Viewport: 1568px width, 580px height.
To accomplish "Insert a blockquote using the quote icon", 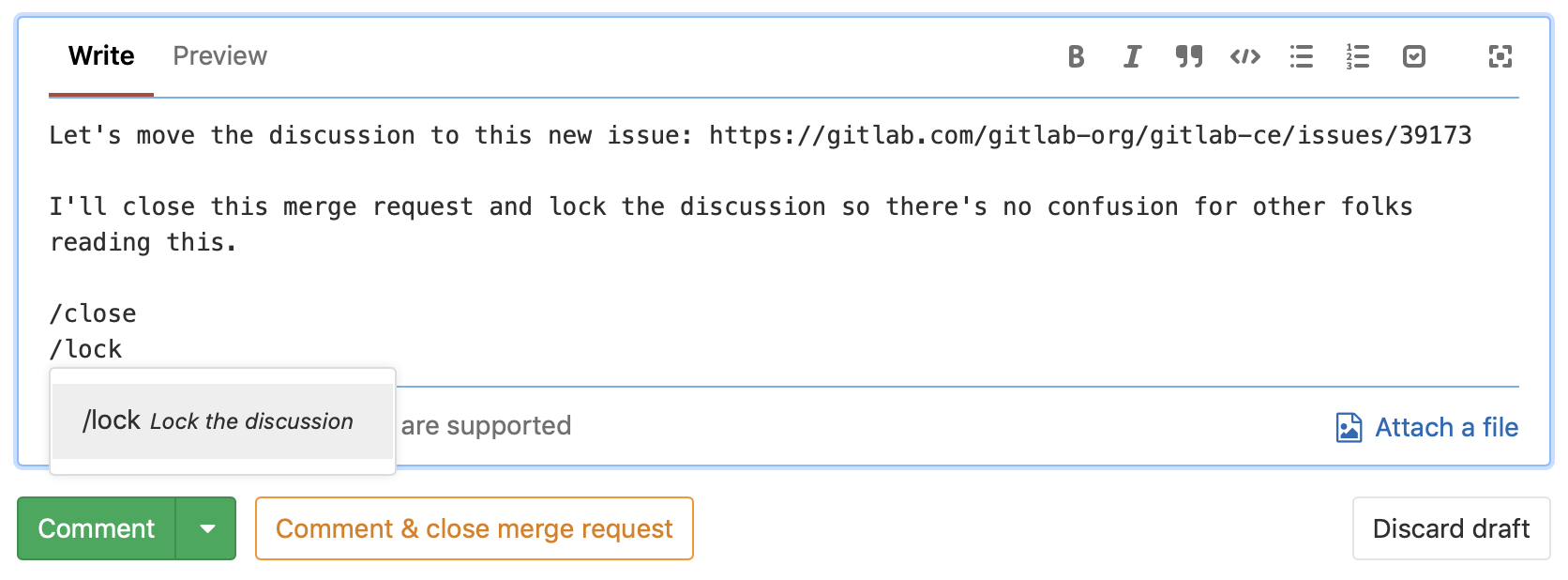I will (x=1188, y=56).
